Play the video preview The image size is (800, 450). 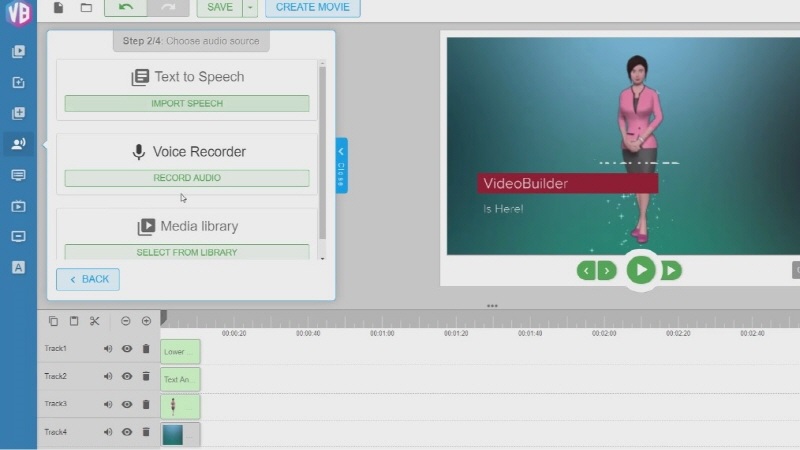(641, 270)
